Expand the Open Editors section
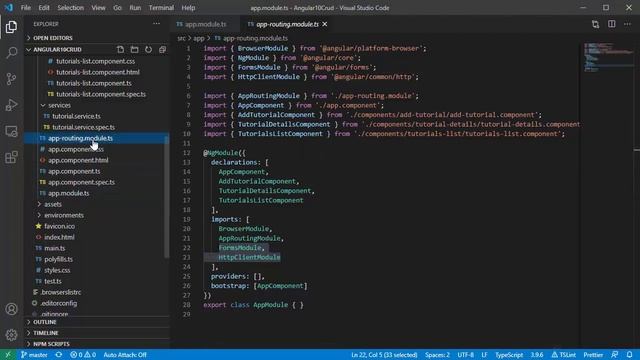Viewport: 640px width, 360px height. click(97, 38)
